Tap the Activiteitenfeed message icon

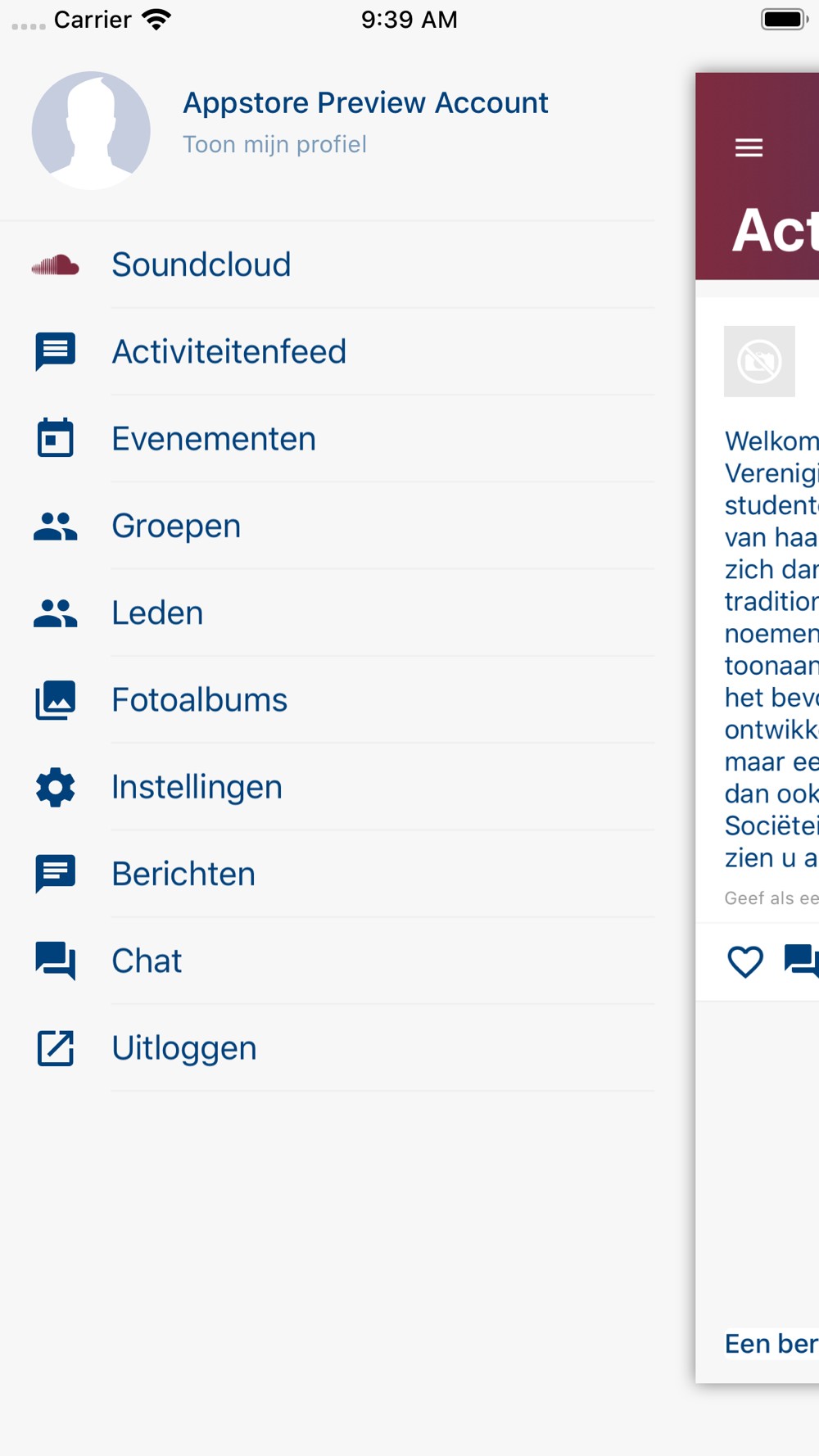(x=55, y=351)
